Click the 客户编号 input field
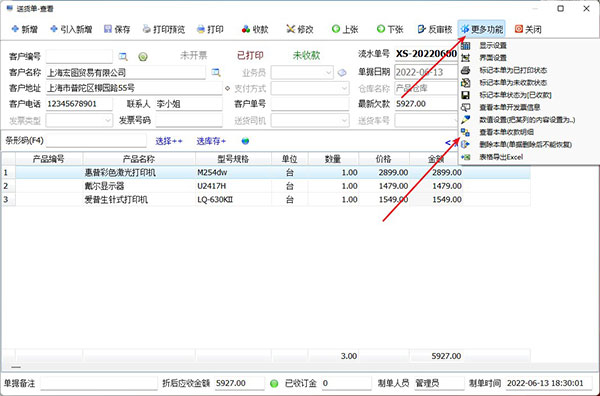 tap(79, 57)
